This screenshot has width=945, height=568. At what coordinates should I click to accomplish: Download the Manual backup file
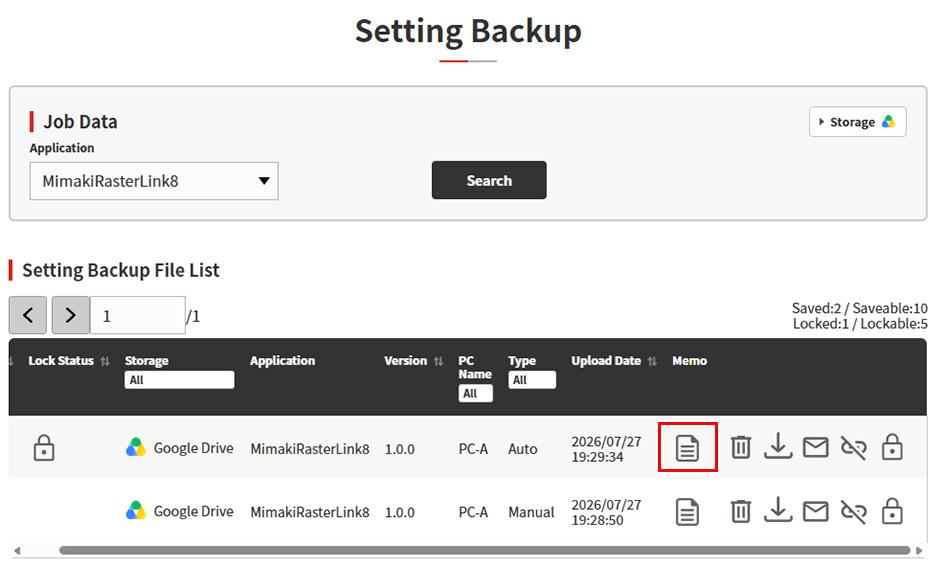(x=778, y=510)
